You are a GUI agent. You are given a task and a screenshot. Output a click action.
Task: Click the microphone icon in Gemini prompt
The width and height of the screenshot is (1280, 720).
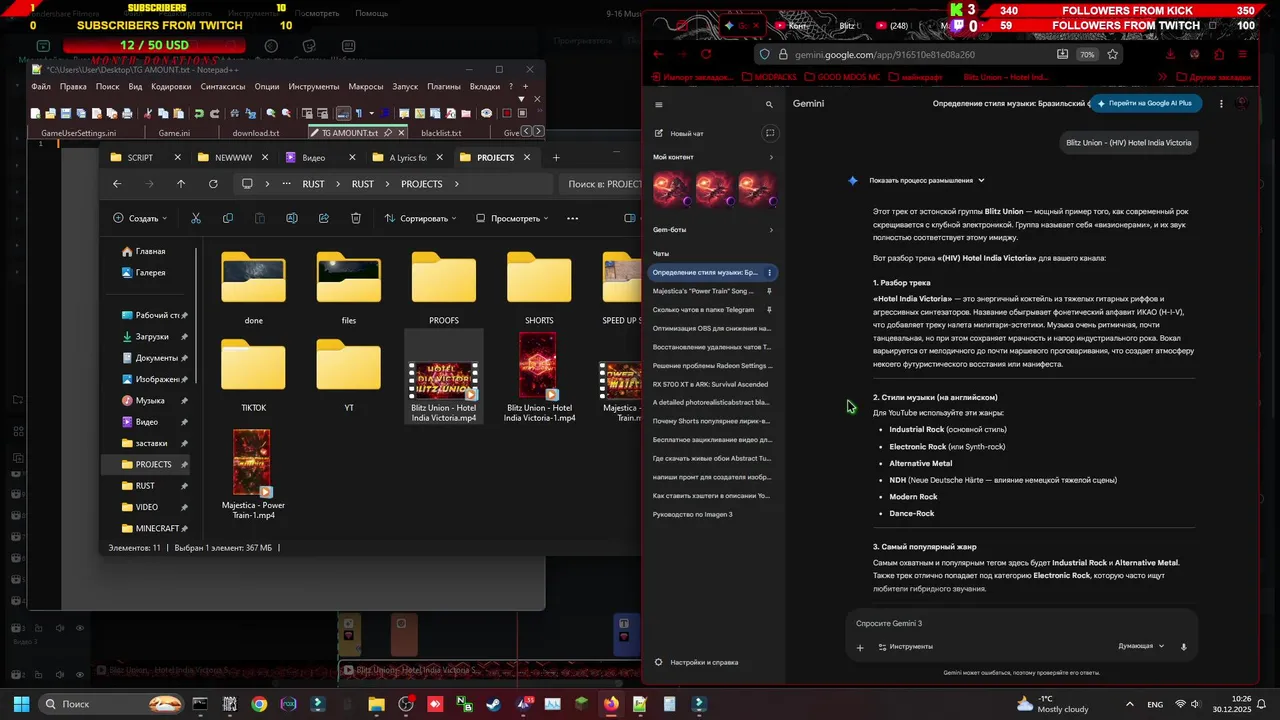pos(1184,647)
